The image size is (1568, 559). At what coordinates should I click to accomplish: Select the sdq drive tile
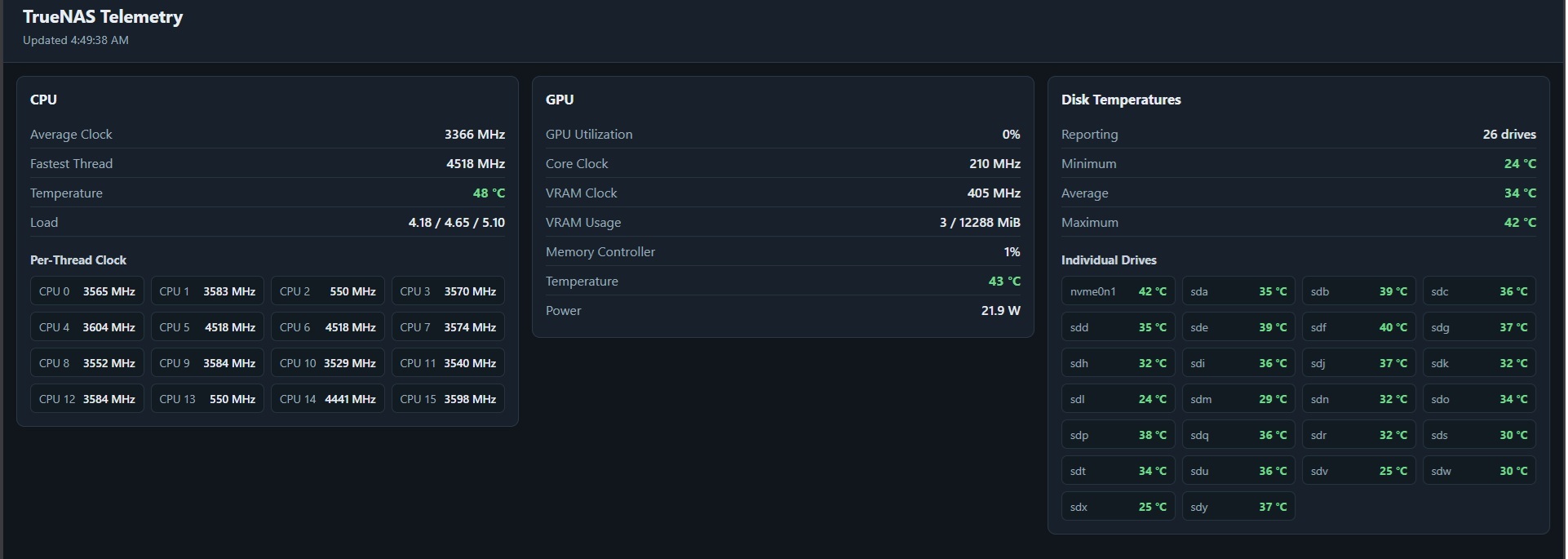tap(1238, 435)
